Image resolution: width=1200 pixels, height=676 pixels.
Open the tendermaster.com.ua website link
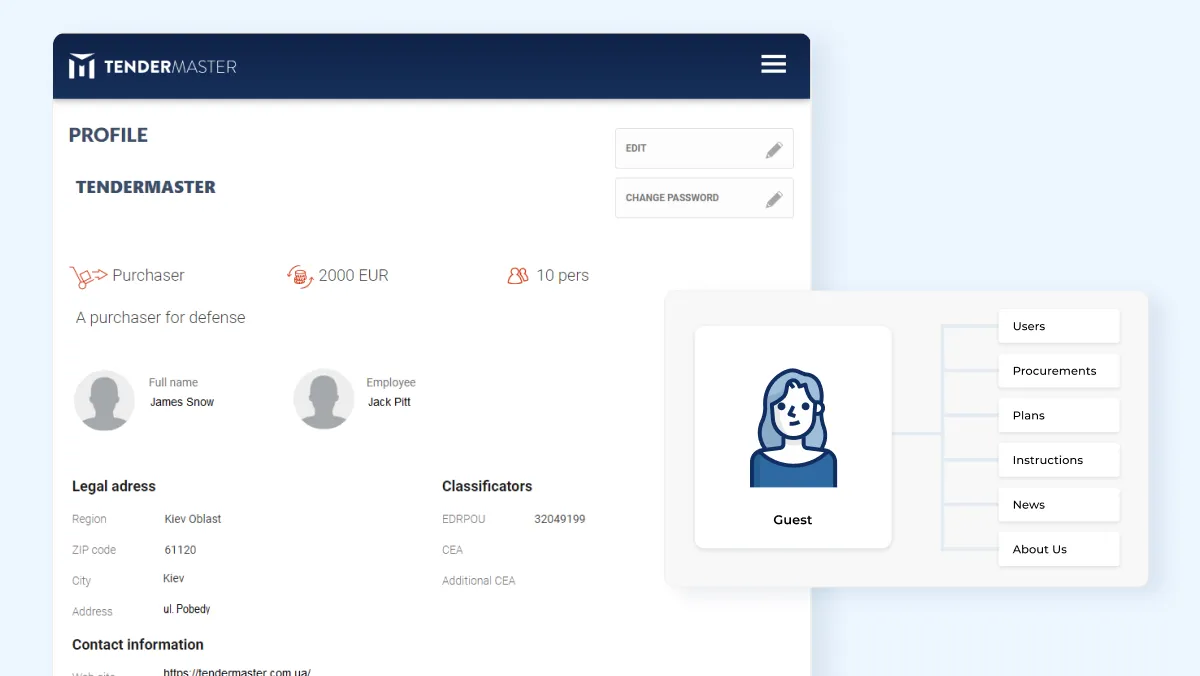[237, 671]
